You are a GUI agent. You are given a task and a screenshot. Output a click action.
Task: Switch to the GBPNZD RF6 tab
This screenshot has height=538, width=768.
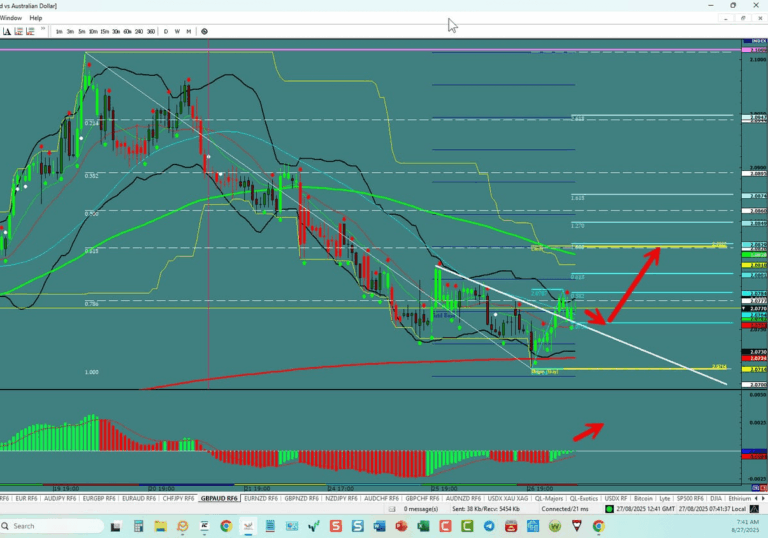tap(301, 498)
